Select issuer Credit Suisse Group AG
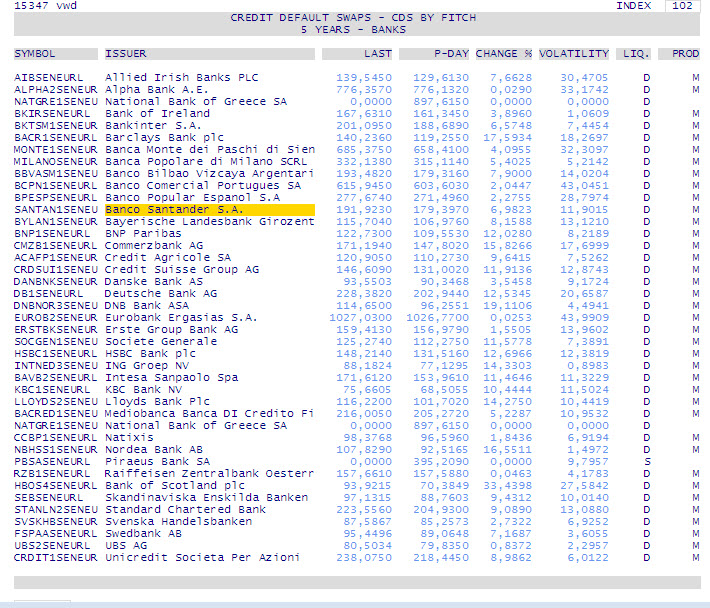This screenshot has height=608, width=710. coord(182,269)
